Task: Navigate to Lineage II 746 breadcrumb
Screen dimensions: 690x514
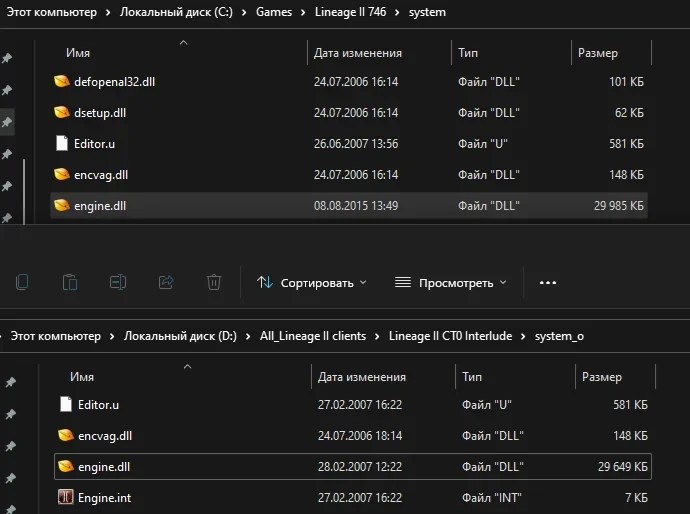Action: (x=350, y=12)
